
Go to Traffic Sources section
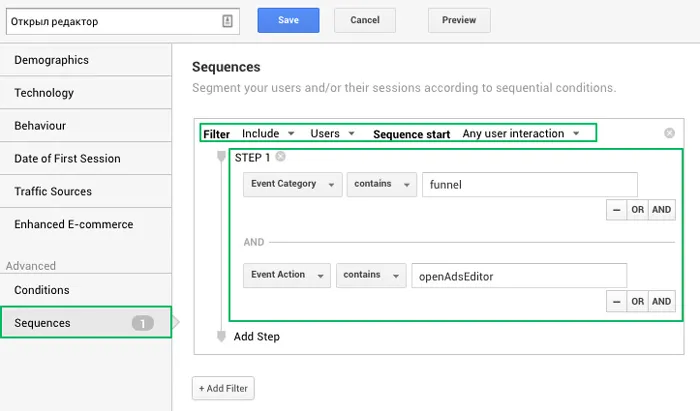(x=86, y=191)
